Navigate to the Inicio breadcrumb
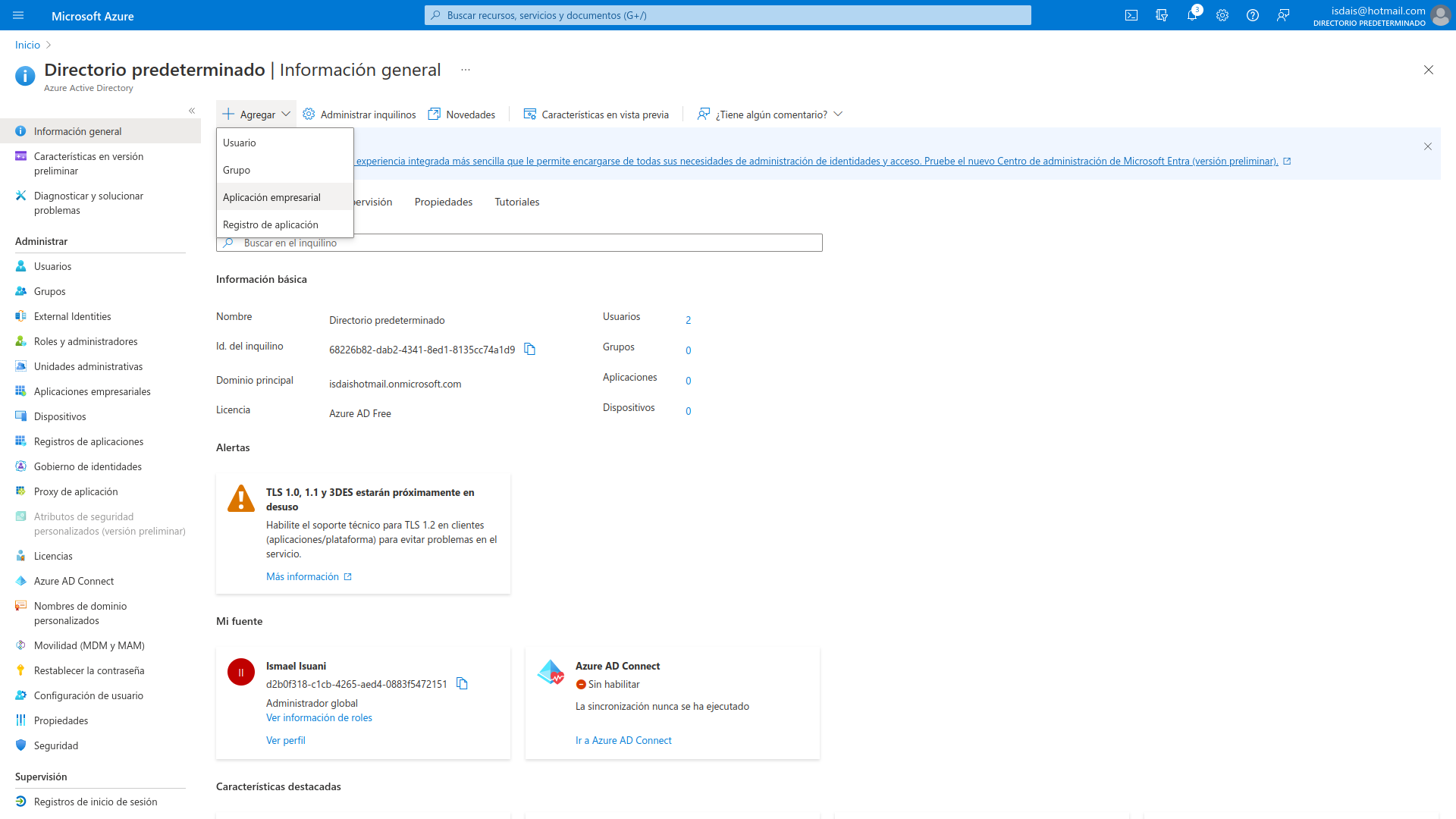The width and height of the screenshot is (1456, 819). pos(27,45)
